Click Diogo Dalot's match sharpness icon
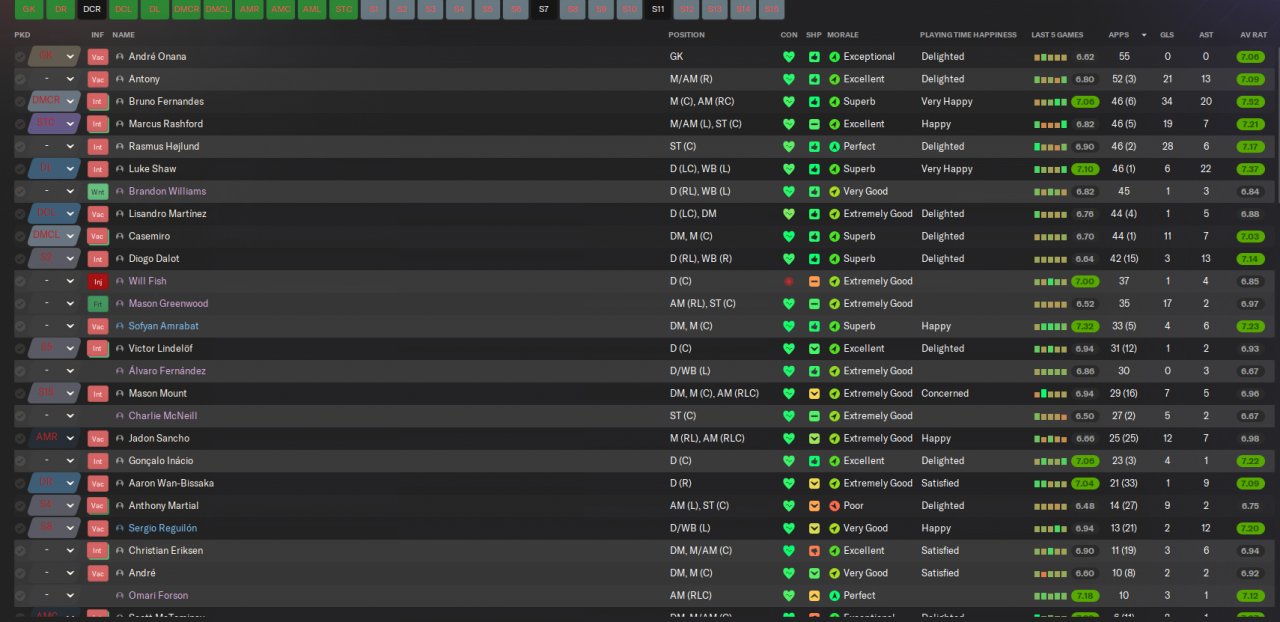The height and width of the screenshot is (622, 1280). click(814, 259)
